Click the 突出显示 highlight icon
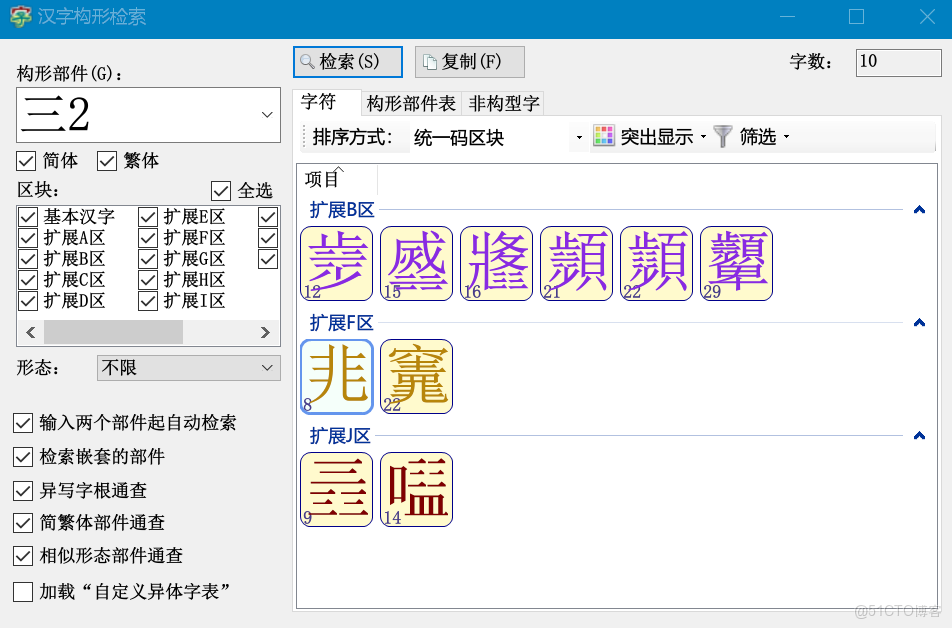Screen dimensions: 952x628 (x=605, y=136)
